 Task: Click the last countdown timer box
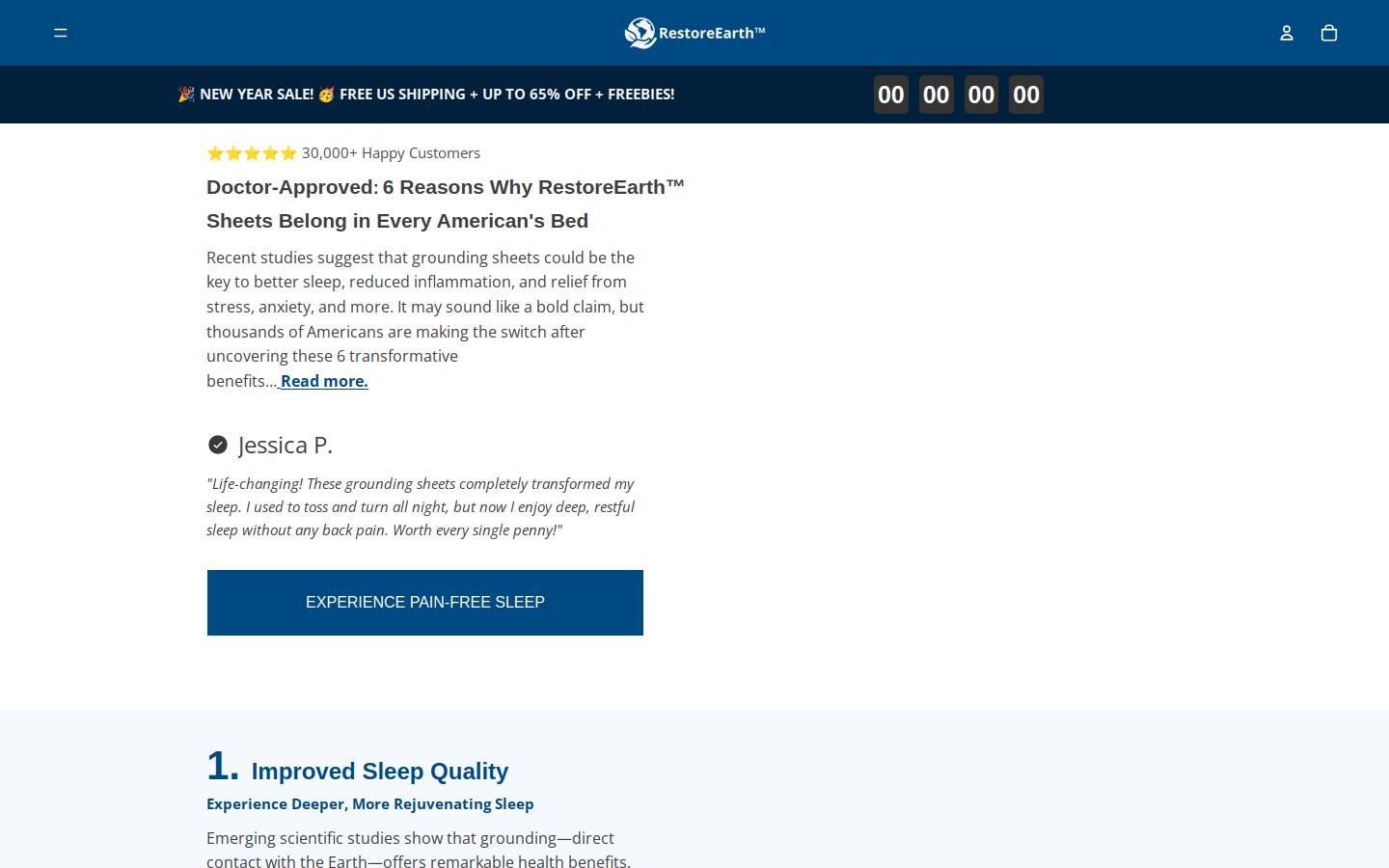[1026, 95]
